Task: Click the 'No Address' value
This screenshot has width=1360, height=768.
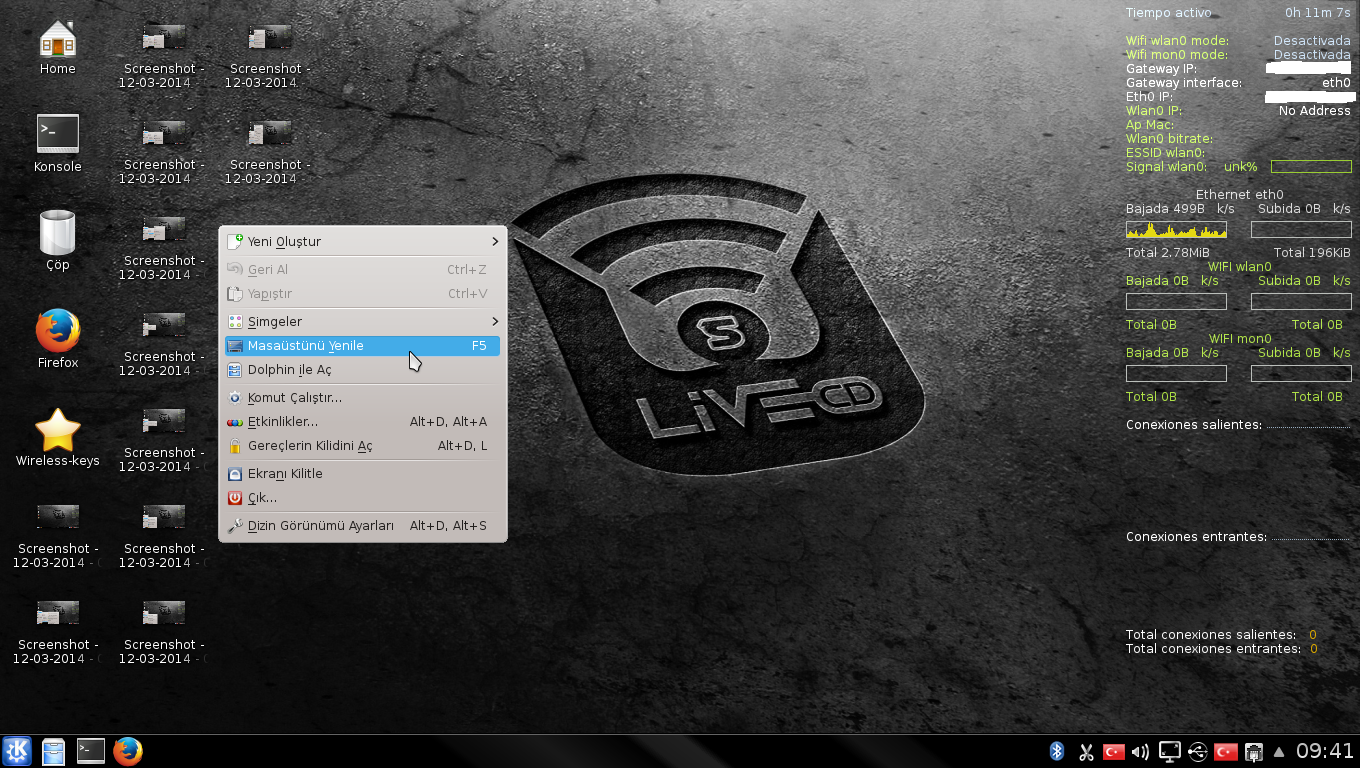Action: point(1315,111)
